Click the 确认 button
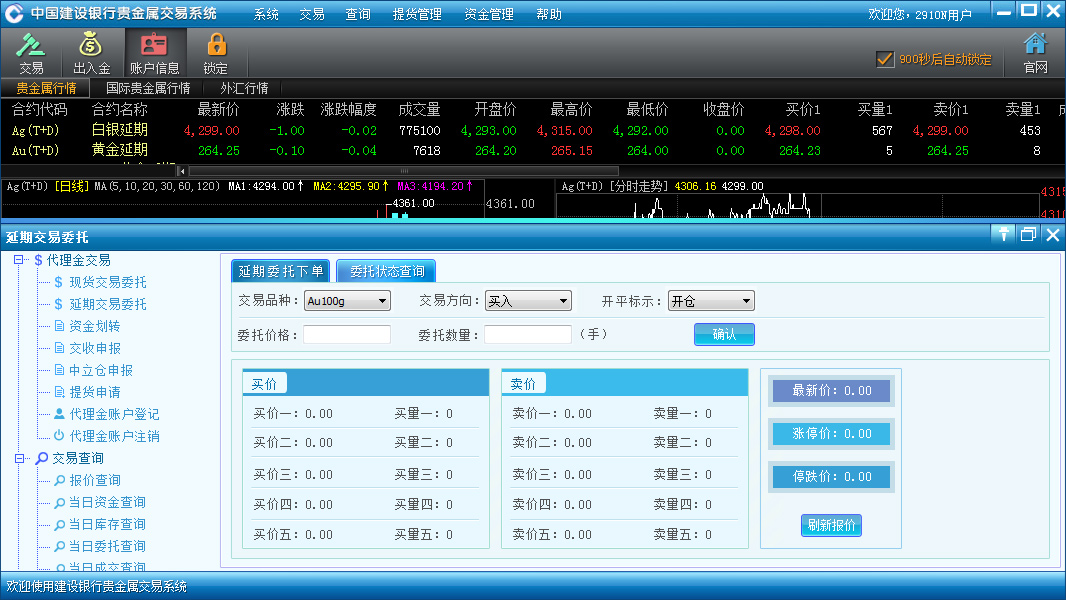Screen dimensions: 1066x600 pyautogui.click(x=724, y=334)
